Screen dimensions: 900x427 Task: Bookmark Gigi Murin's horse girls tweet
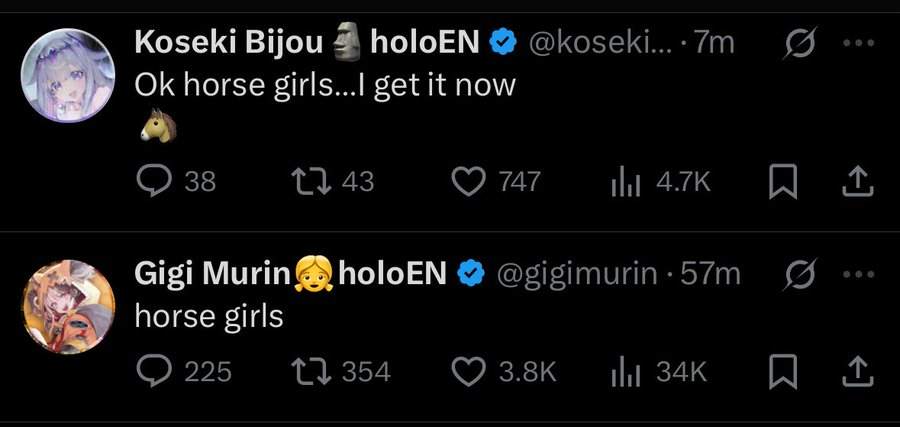pos(783,371)
